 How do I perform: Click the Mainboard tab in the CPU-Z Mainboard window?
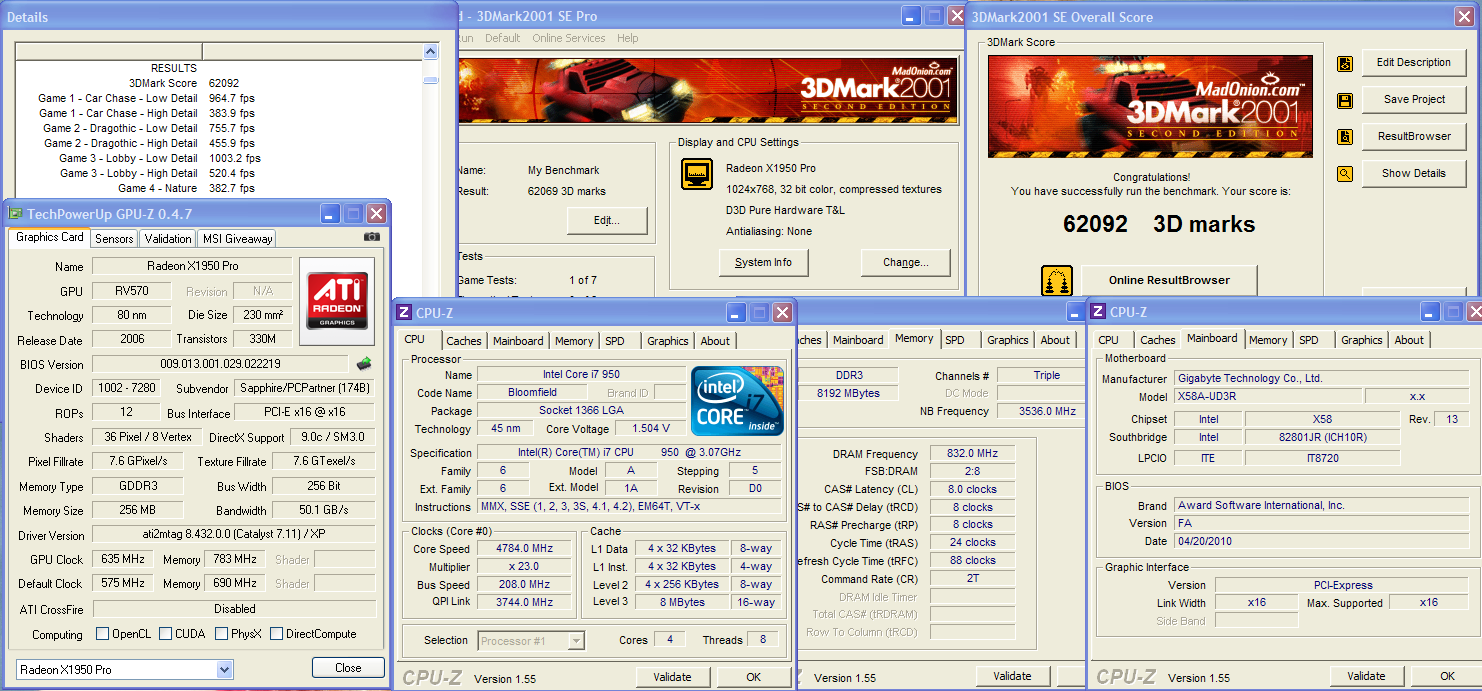point(1212,338)
